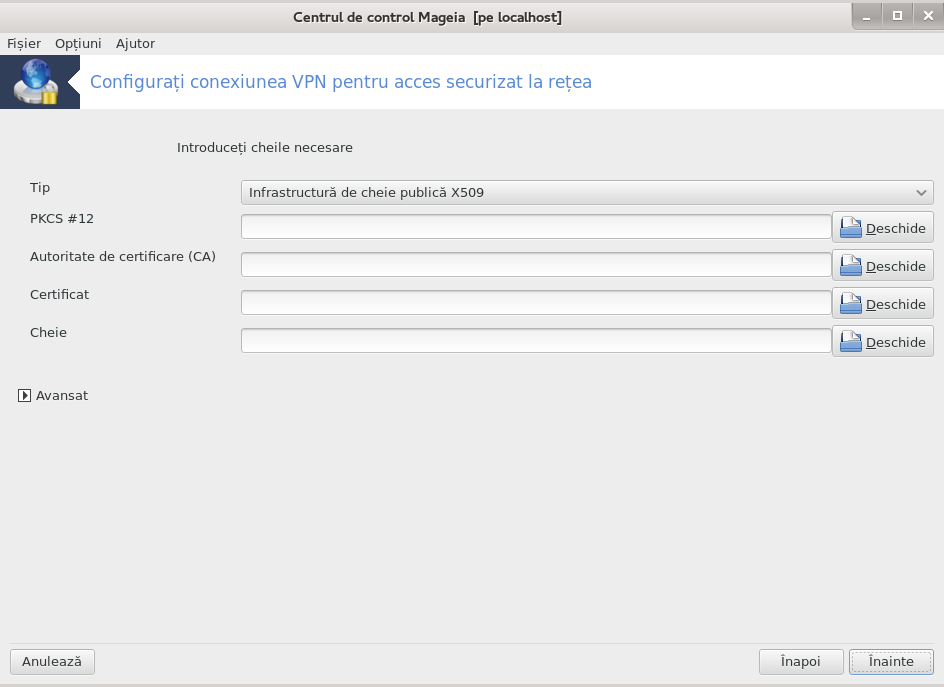Click folder icon for Autoritate de certificare

(850, 266)
